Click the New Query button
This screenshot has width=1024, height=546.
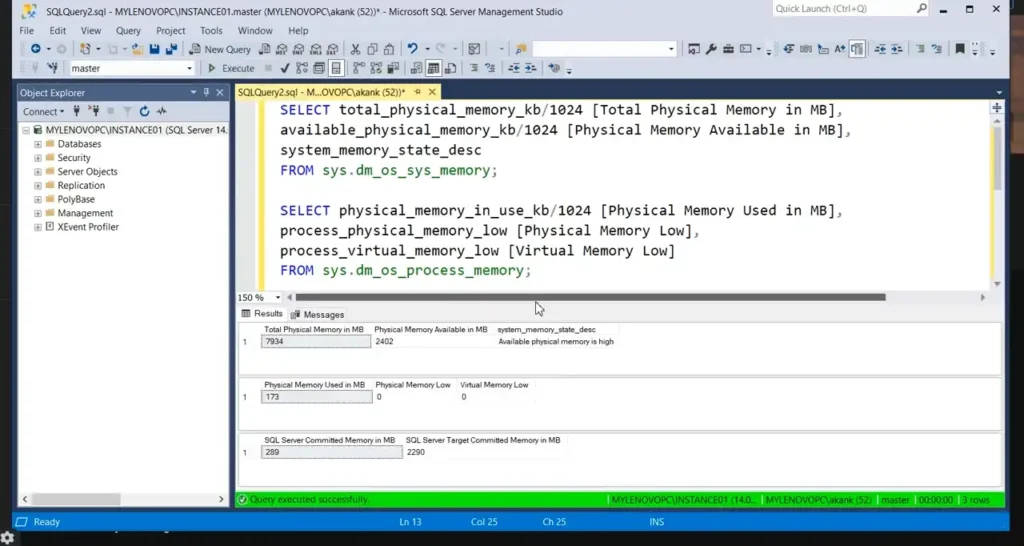coord(220,49)
